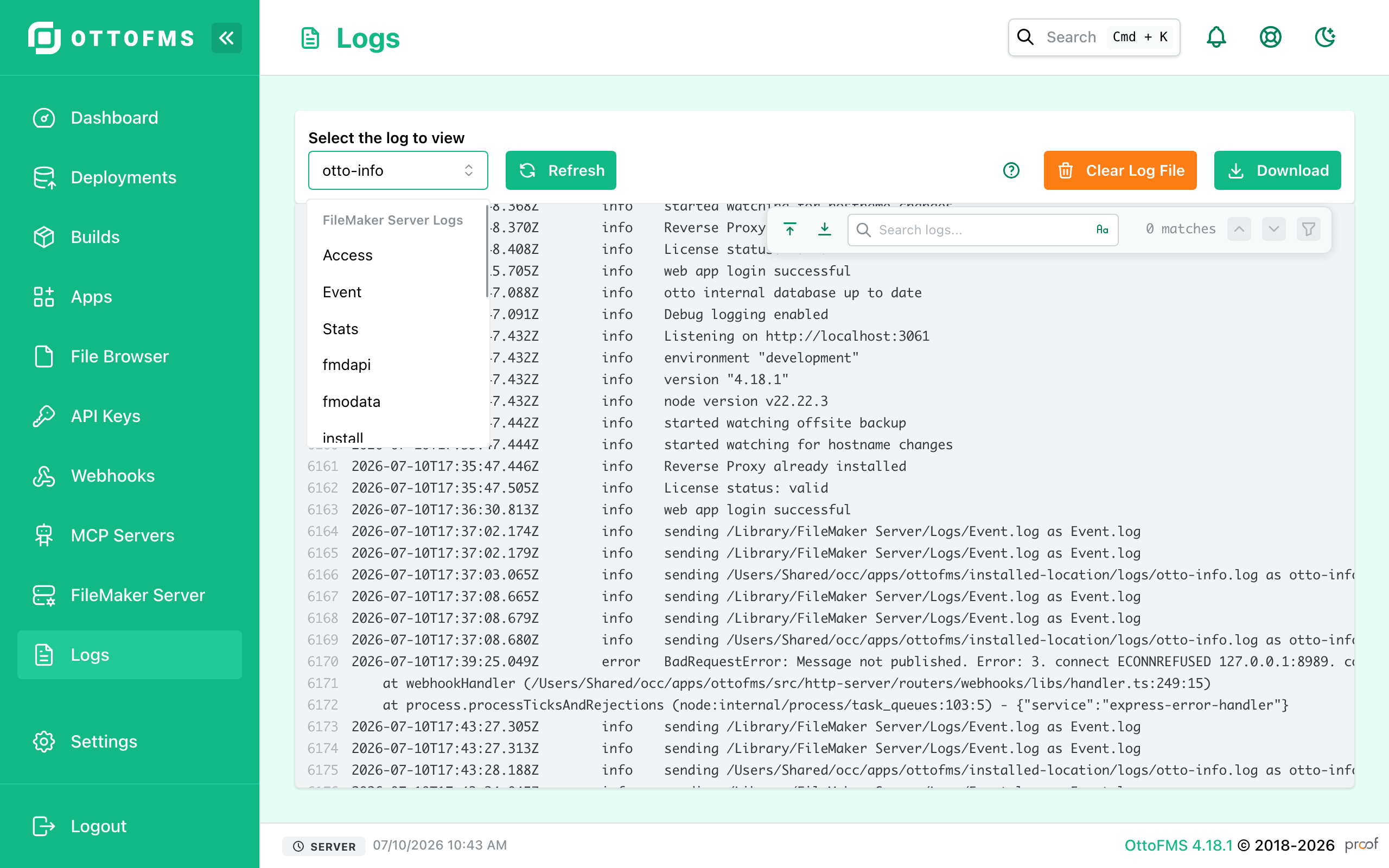Viewport: 1389px width, 868px height.
Task: Click the MCP Servers robot icon
Action: pyautogui.click(x=44, y=535)
